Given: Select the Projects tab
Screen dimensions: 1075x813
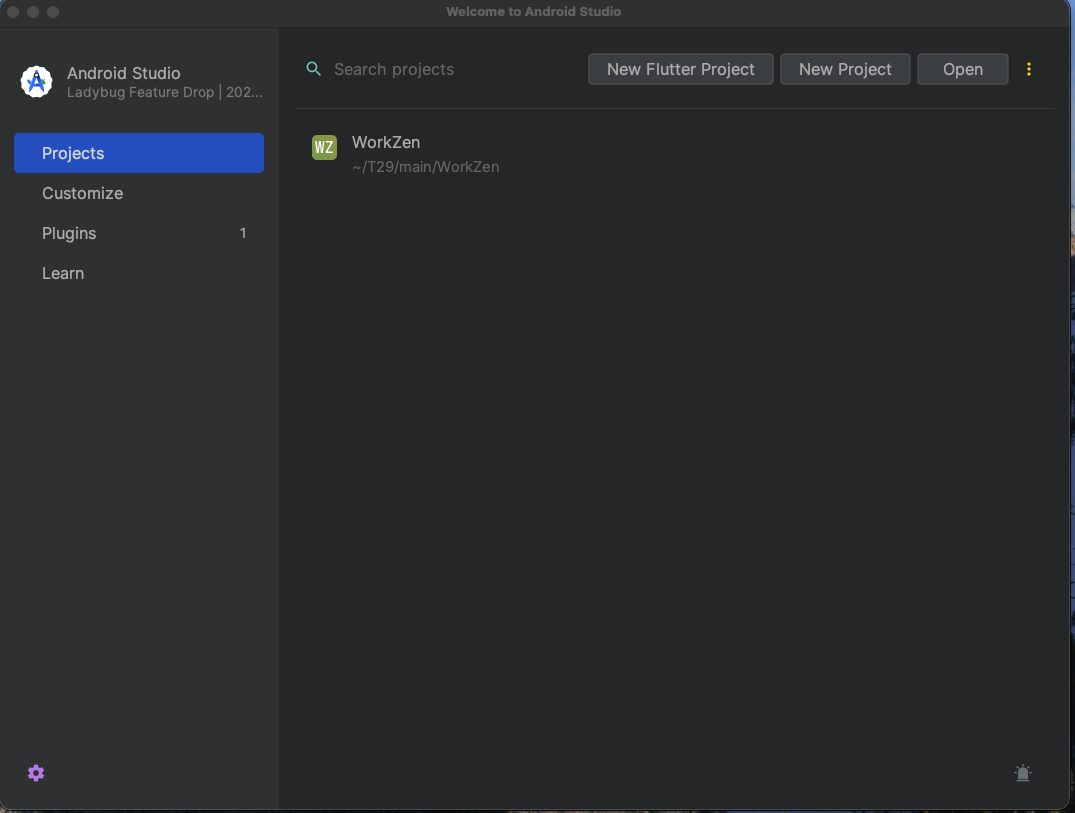Looking at the screenshot, I should coord(138,153).
